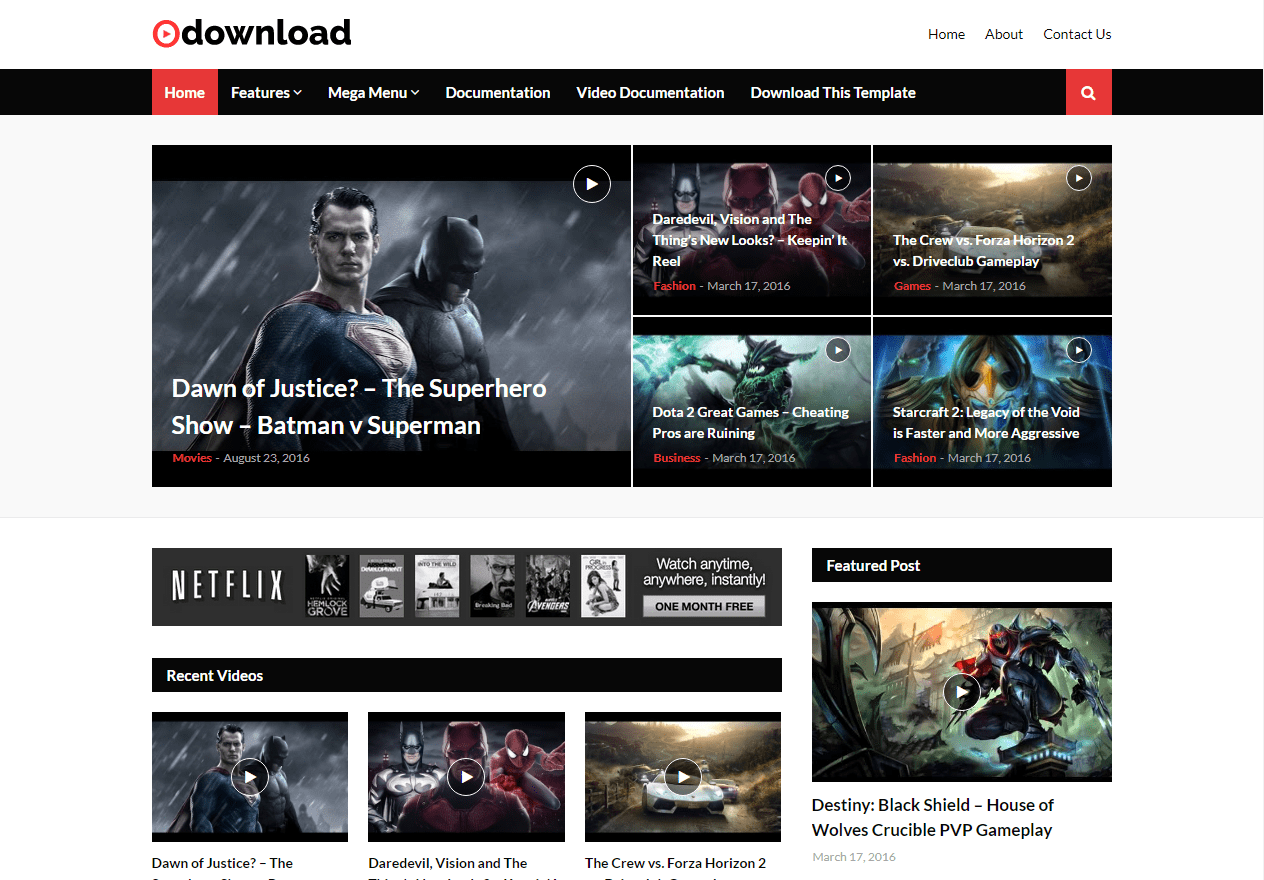Open 'The Crew vs. Forza Horizon 2' hero title
Screen dimensions: 1264x880
pos(984,251)
